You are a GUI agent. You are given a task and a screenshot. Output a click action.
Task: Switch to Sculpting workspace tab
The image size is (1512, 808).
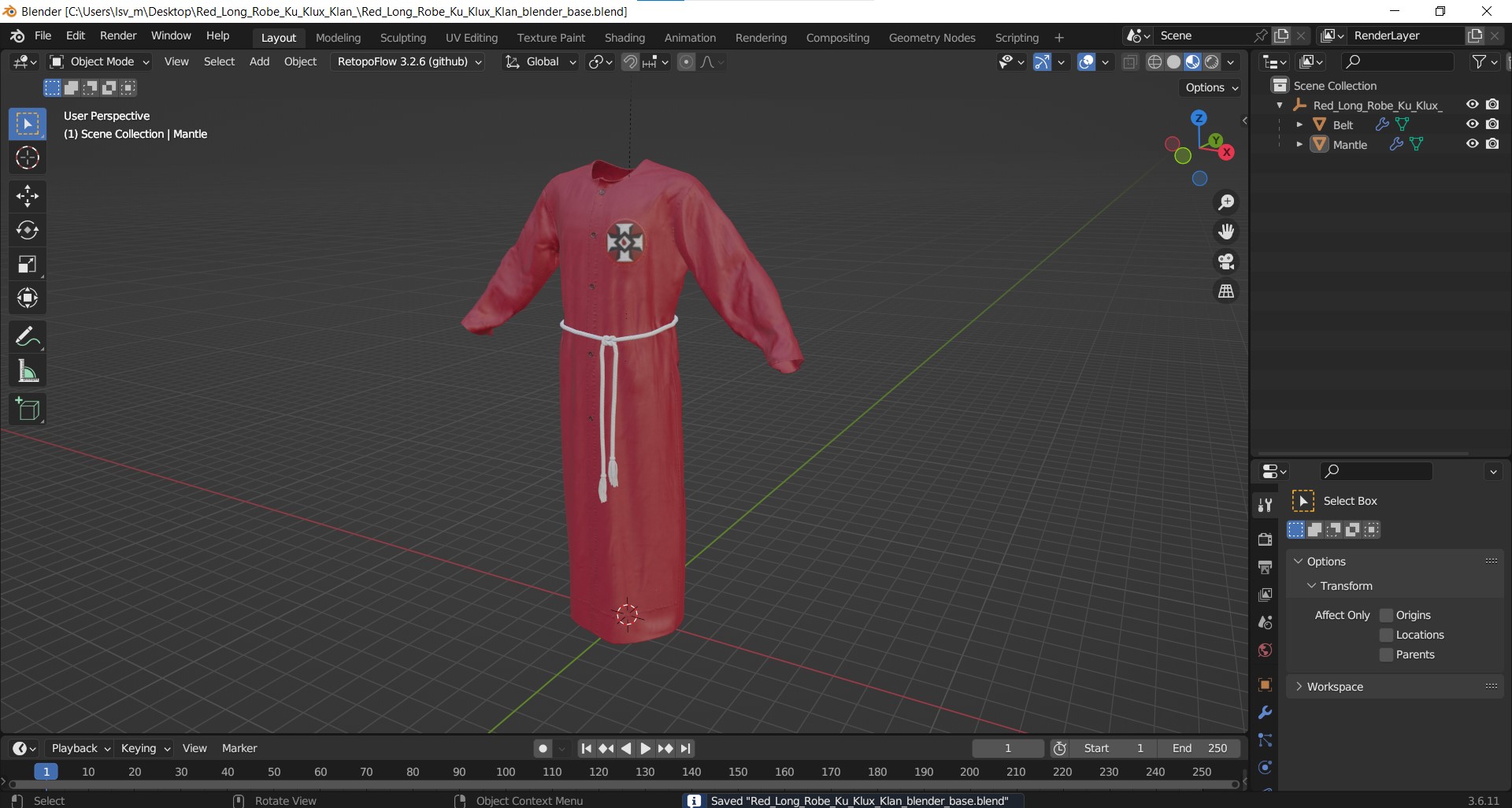point(402,38)
